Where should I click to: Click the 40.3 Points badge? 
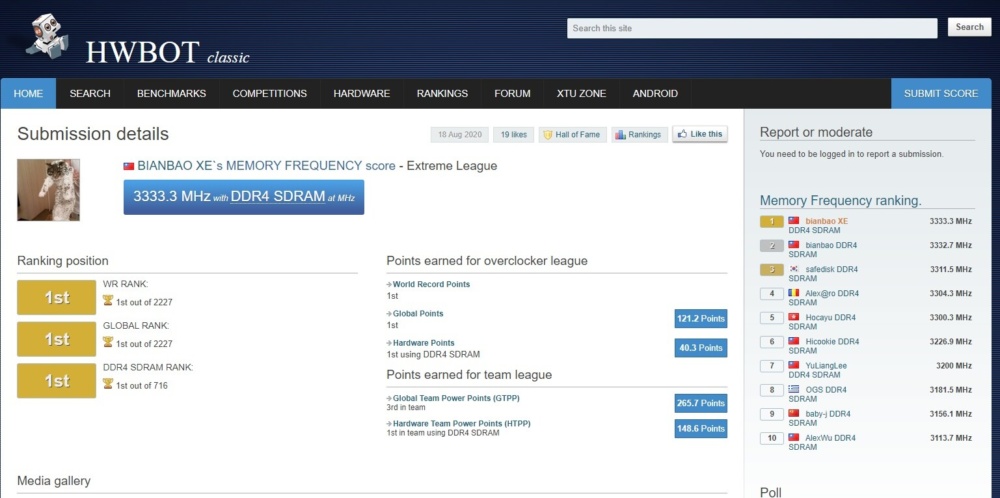tap(700, 348)
